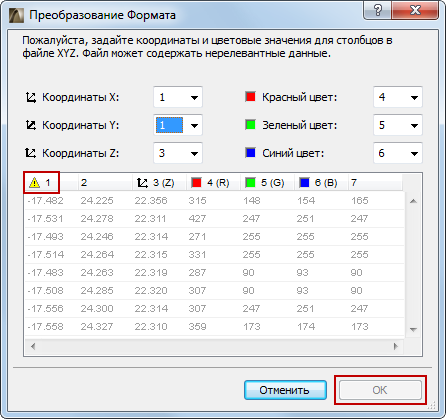The image size is (446, 419).
Task: Click the cell with value 315
Action: tap(197, 201)
